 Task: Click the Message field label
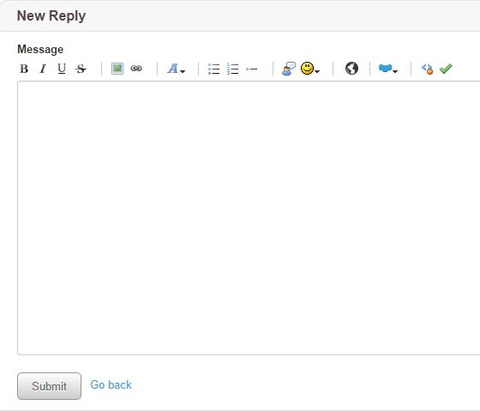pyautogui.click(x=40, y=49)
